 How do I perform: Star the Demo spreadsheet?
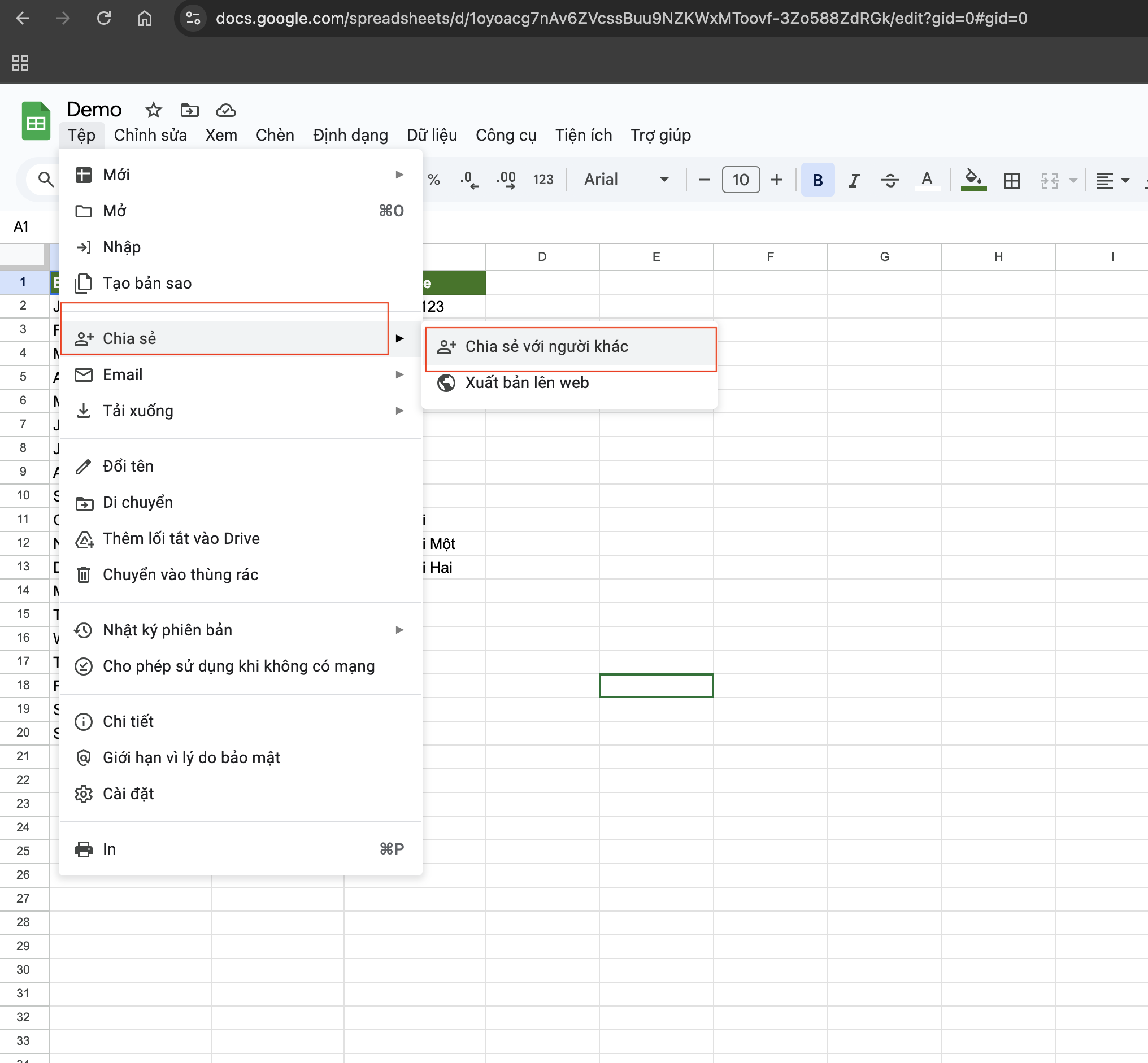(153, 109)
